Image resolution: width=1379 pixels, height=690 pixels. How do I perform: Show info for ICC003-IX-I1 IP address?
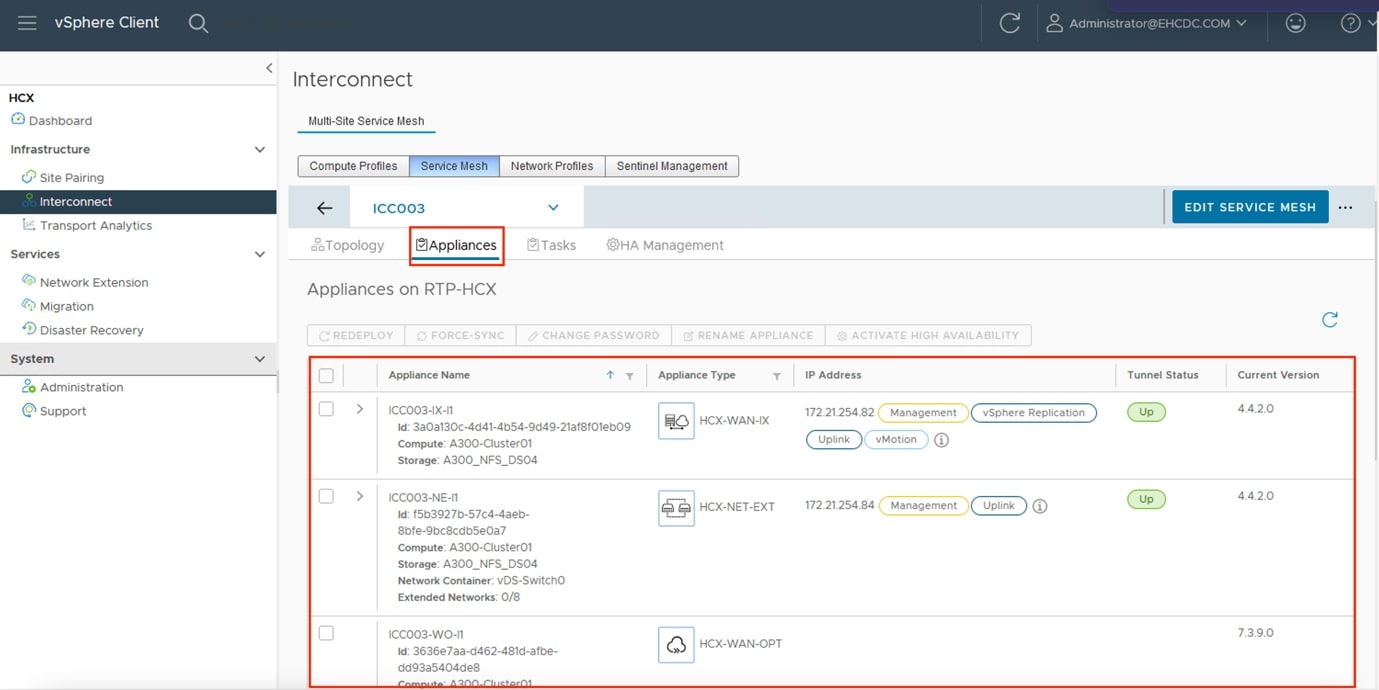pyautogui.click(x=941, y=440)
